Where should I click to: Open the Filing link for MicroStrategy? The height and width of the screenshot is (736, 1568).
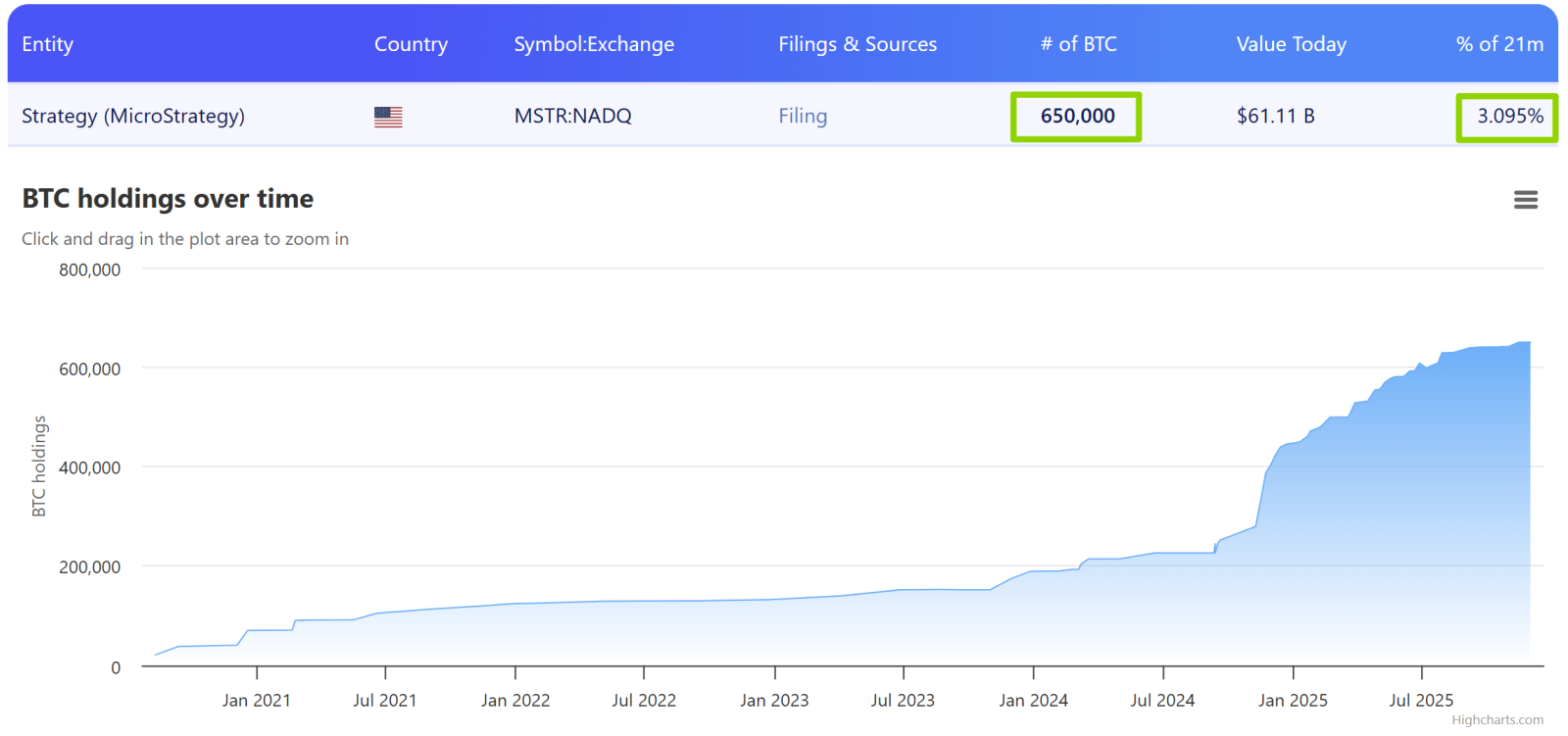pos(803,116)
